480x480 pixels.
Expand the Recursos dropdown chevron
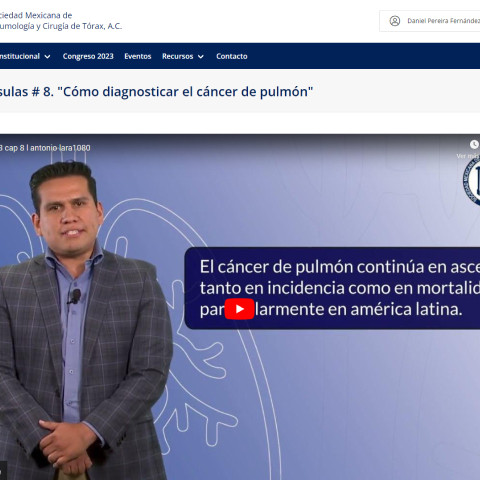[x=201, y=57]
